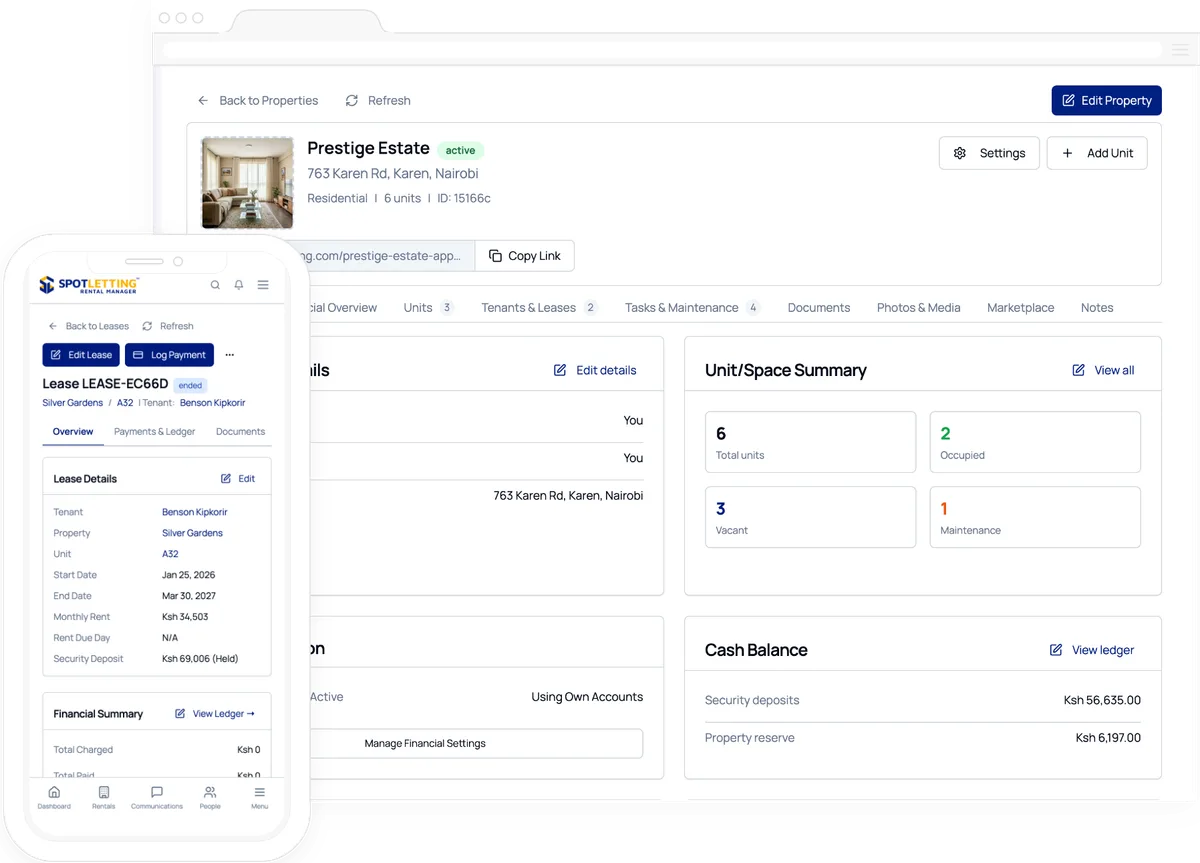Click the Property reserve amount Ksh 6,197.00
This screenshot has height=863, width=1200.
coord(1108,738)
